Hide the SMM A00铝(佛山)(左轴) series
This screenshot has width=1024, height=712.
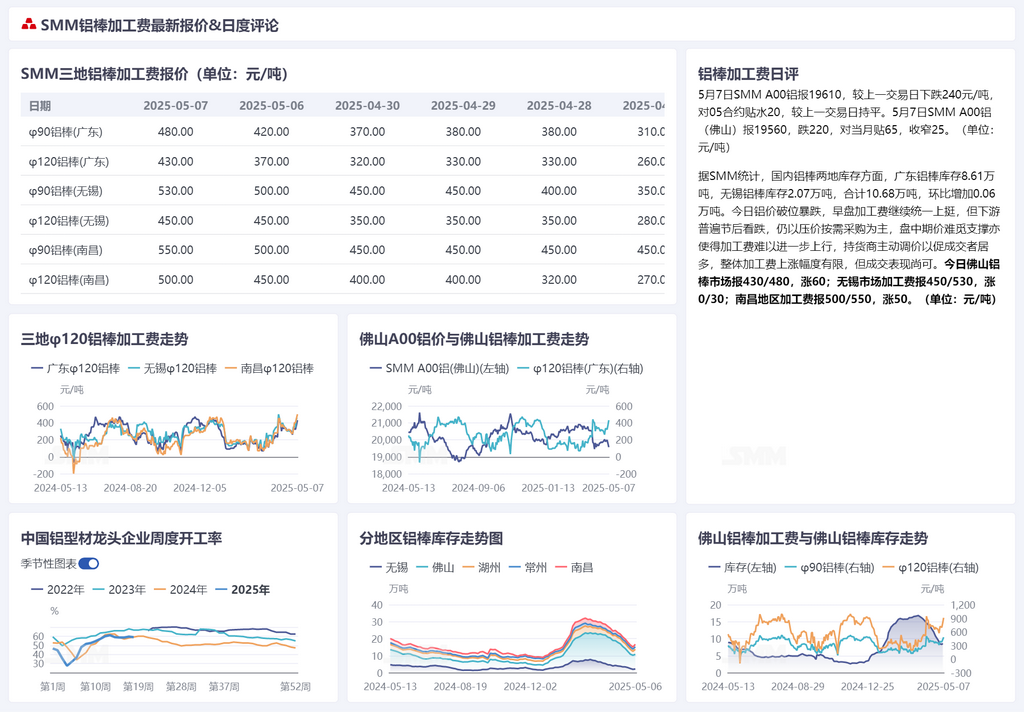click(440, 368)
